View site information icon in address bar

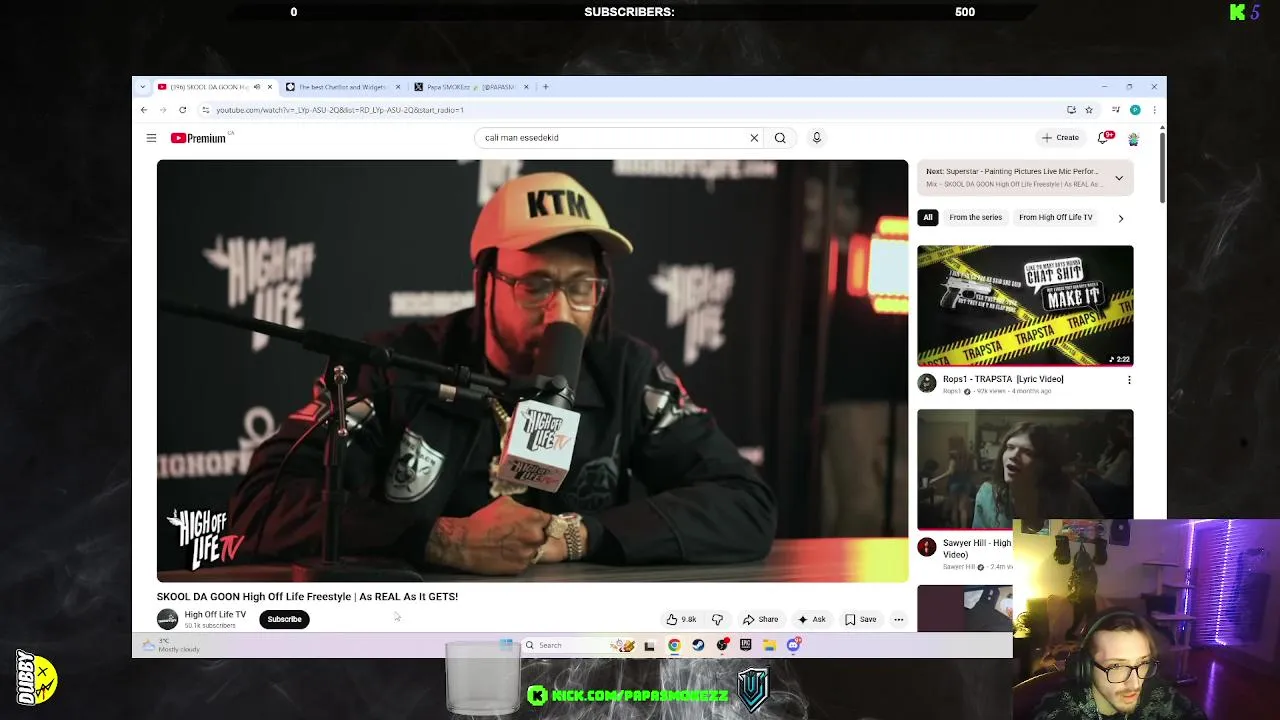pyautogui.click(x=205, y=110)
